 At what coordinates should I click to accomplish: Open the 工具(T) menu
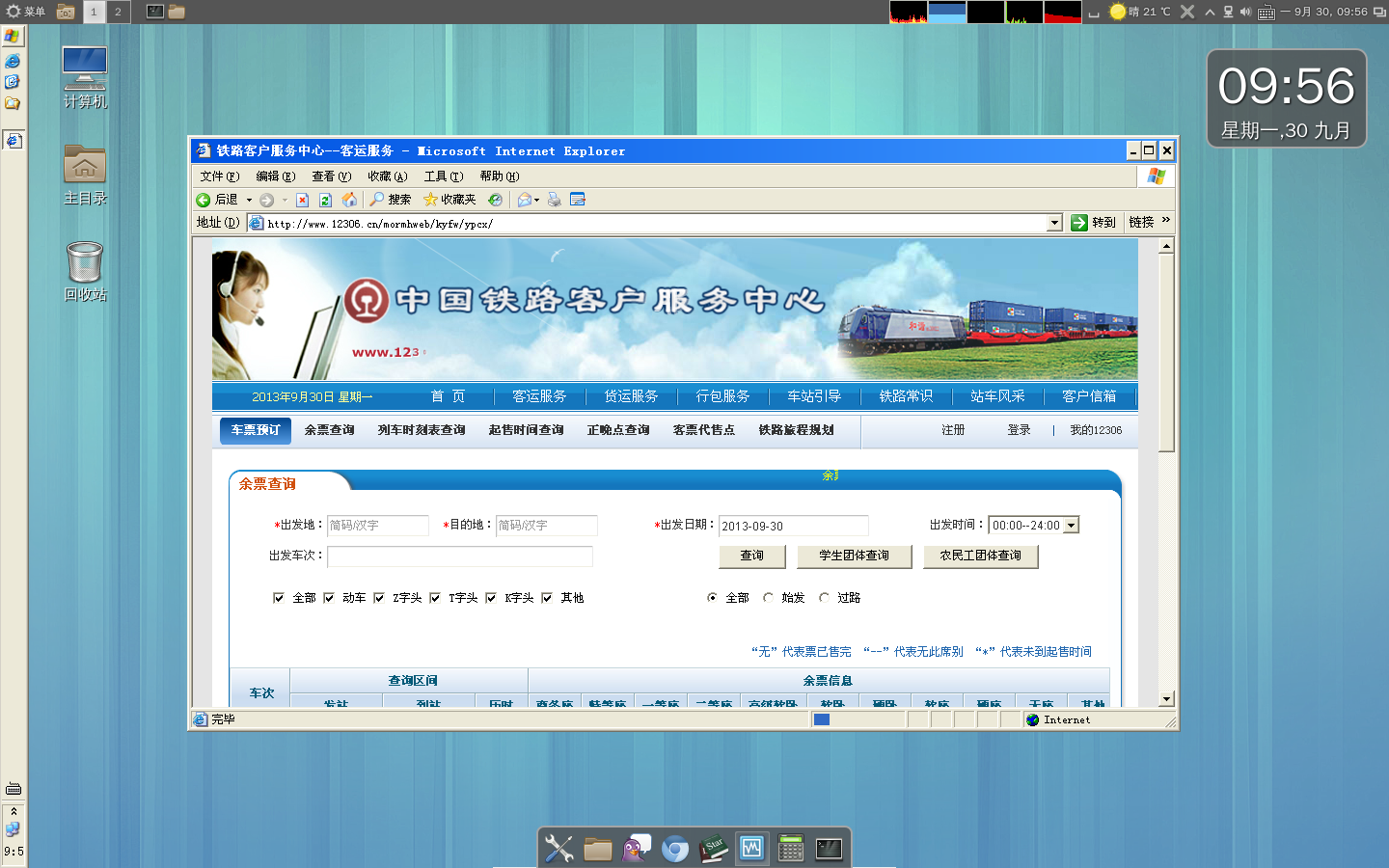pos(444,176)
